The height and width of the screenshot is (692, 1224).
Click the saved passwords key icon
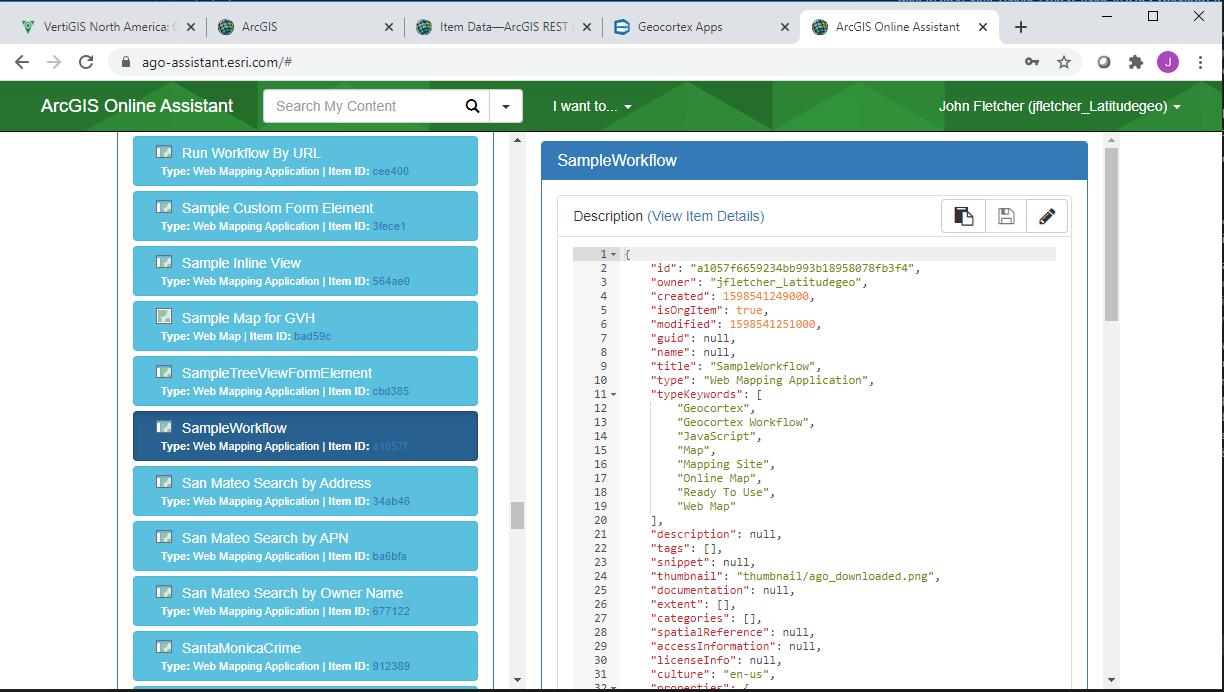(x=1032, y=62)
